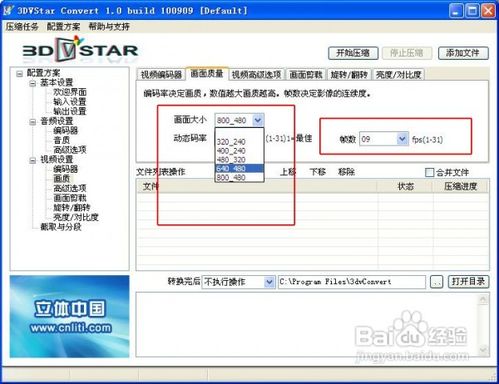The height and width of the screenshot is (384, 499).
Task: Click the log scrollbar up arrow
Action: click(483, 300)
